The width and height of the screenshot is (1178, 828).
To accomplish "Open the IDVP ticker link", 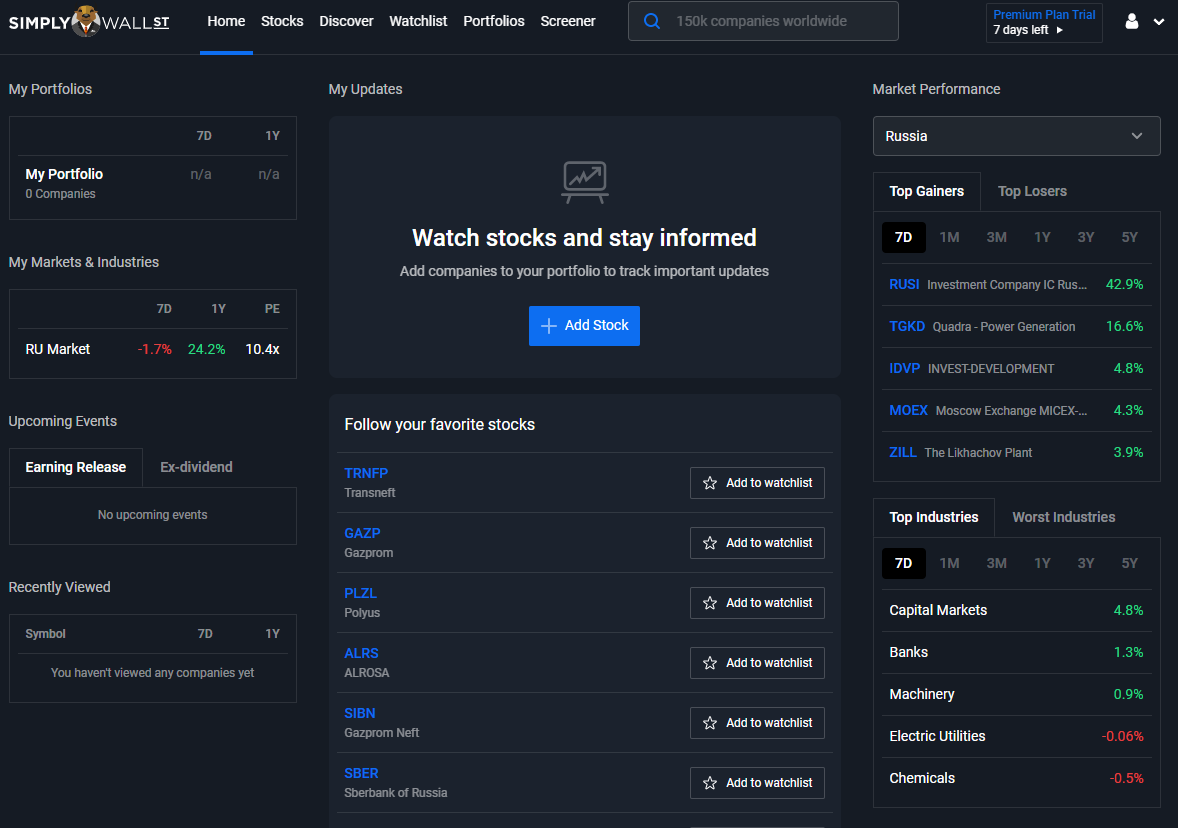I will pos(905,369).
